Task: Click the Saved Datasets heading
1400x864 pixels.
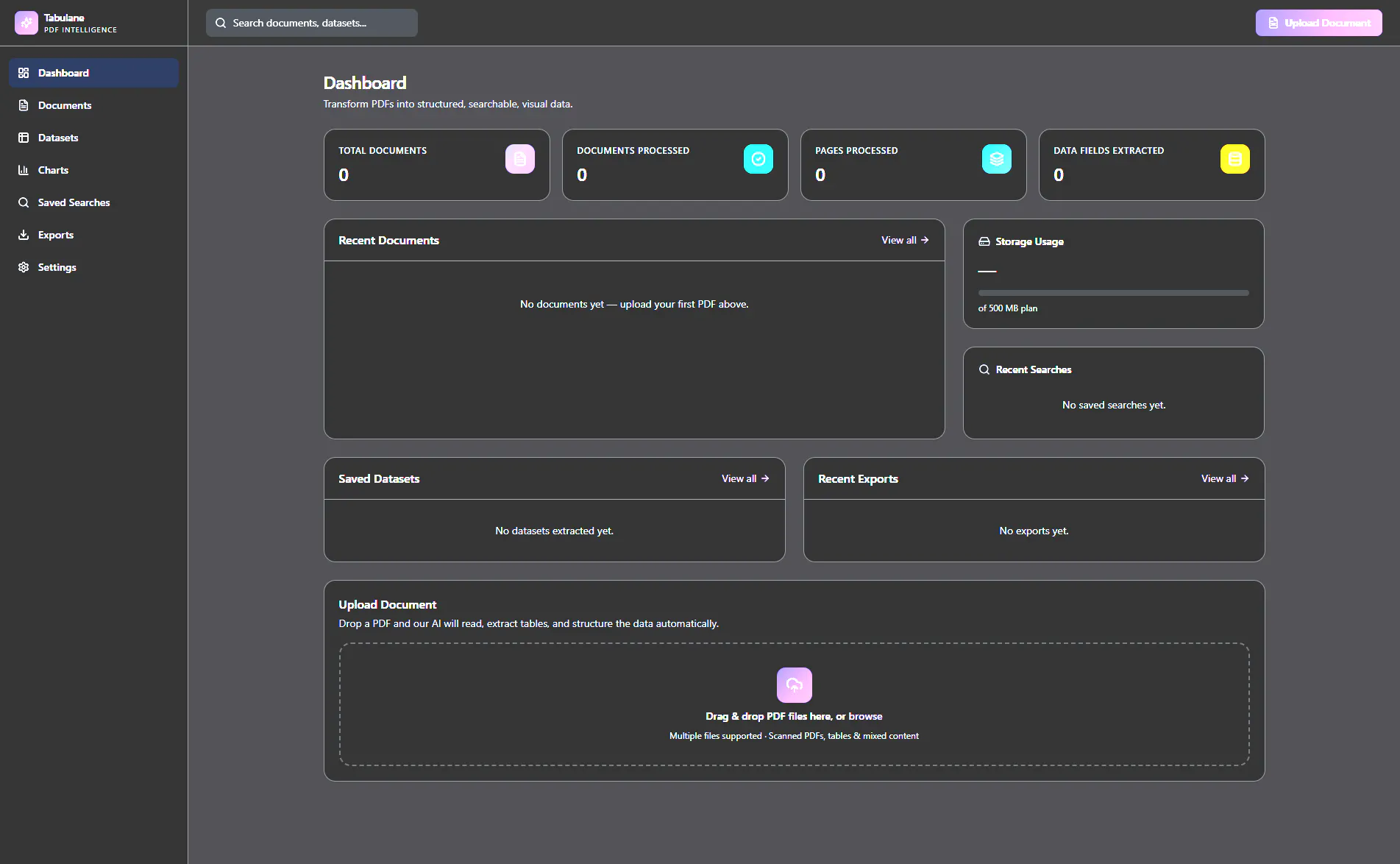Action: pyautogui.click(x=379, y=479)
